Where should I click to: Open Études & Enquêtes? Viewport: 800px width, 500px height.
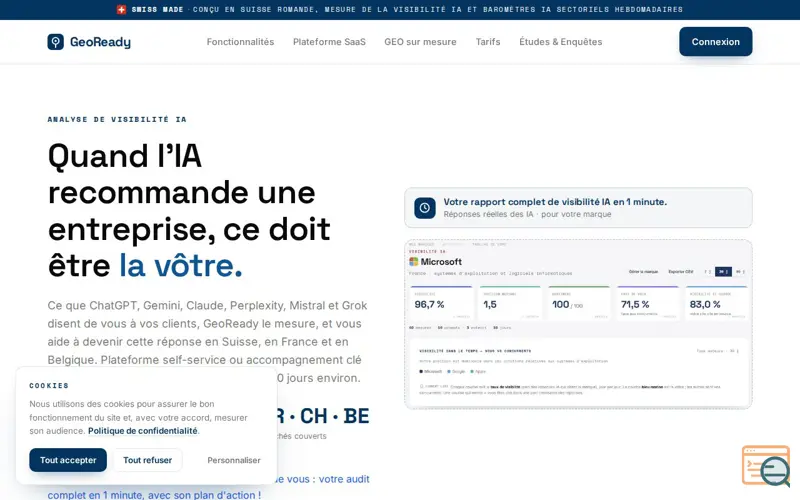[x=561, y=42]
